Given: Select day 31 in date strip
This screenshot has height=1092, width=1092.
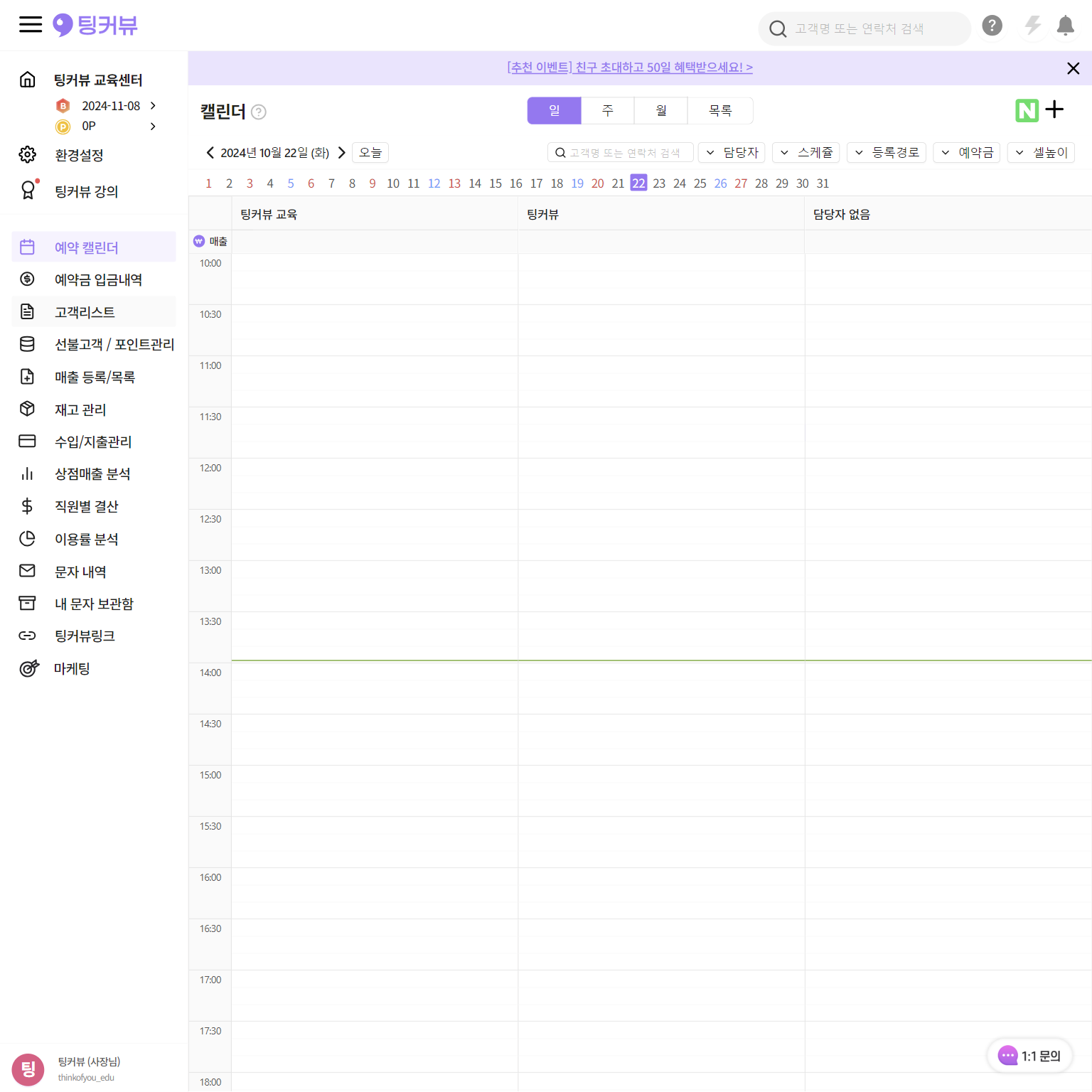Looking at the screenshot, I should pos(823,183).
